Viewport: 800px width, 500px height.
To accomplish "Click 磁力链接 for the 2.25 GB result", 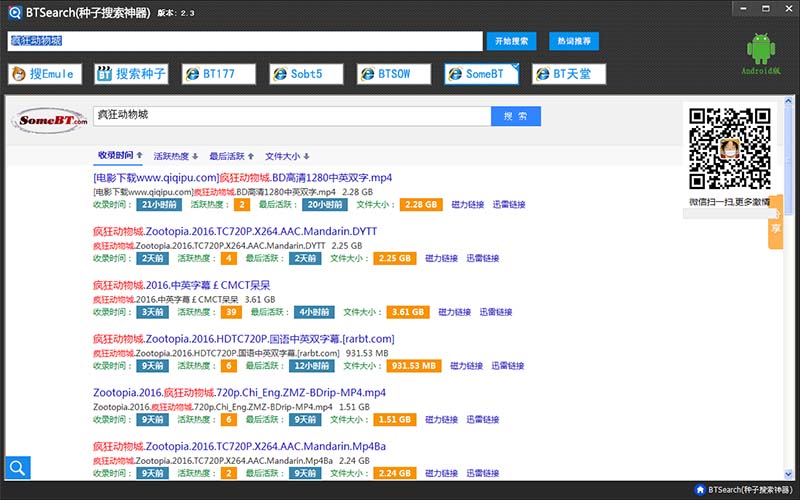I will [441, 258].
